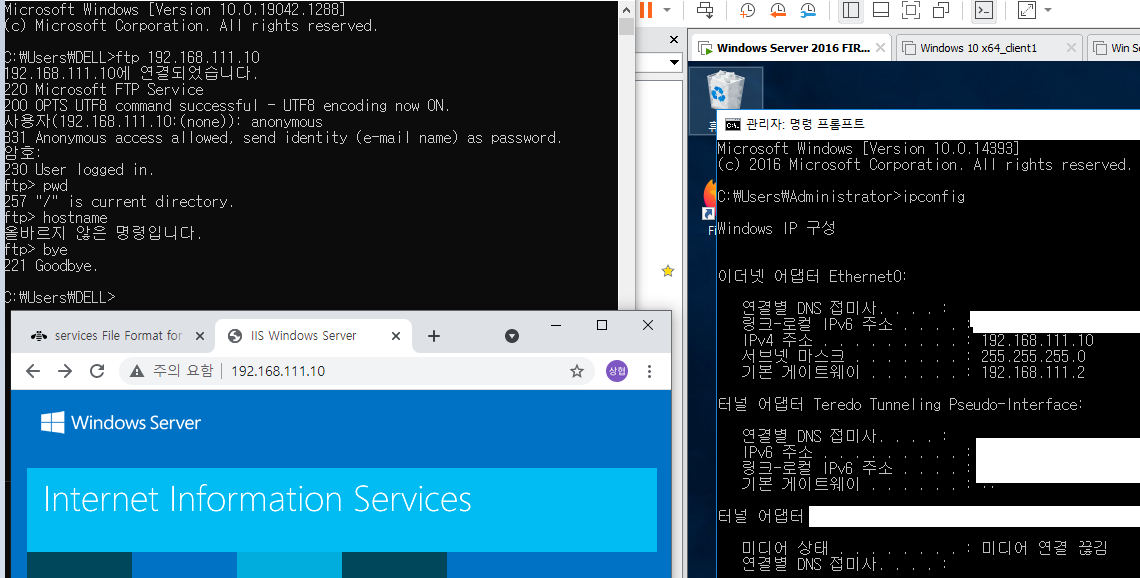The height and width of the screenshot is (578, 1140).
Task: Click the default gateway 192.168.111.2 value
Action: [1033, 372]
